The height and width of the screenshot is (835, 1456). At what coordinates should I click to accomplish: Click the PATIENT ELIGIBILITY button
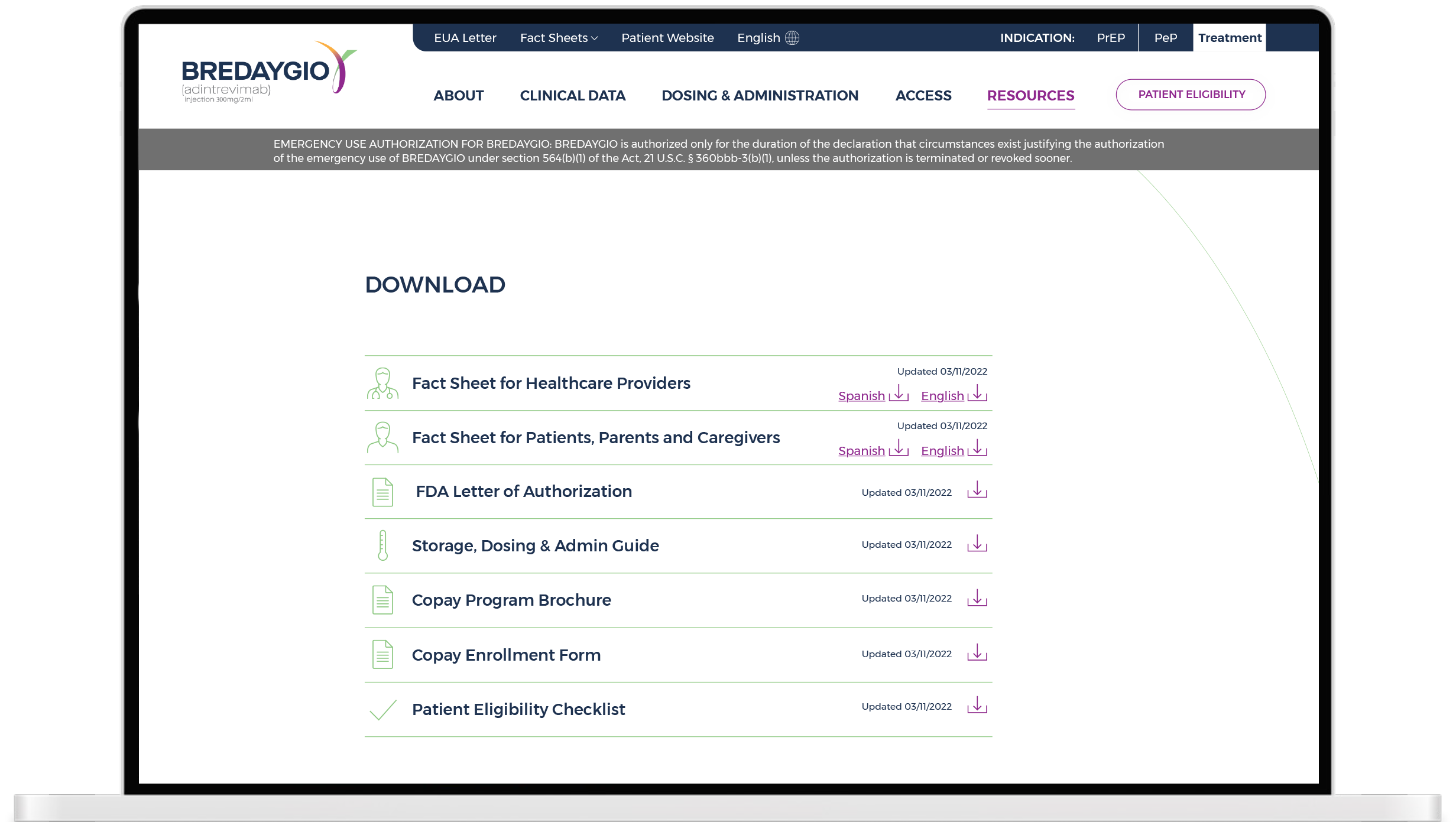1191,95
